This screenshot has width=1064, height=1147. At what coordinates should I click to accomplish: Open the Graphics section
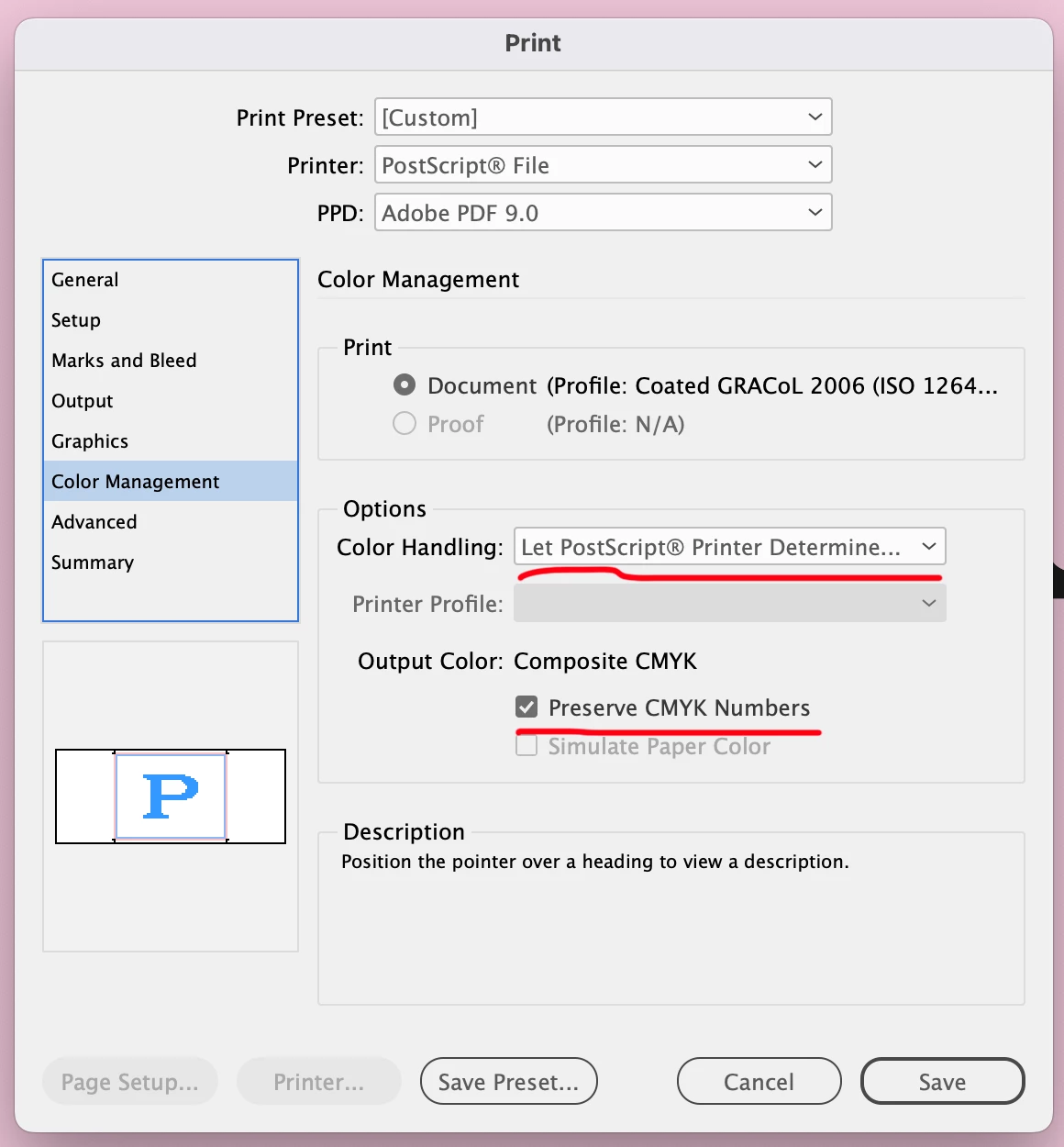(x=171, y=441)
